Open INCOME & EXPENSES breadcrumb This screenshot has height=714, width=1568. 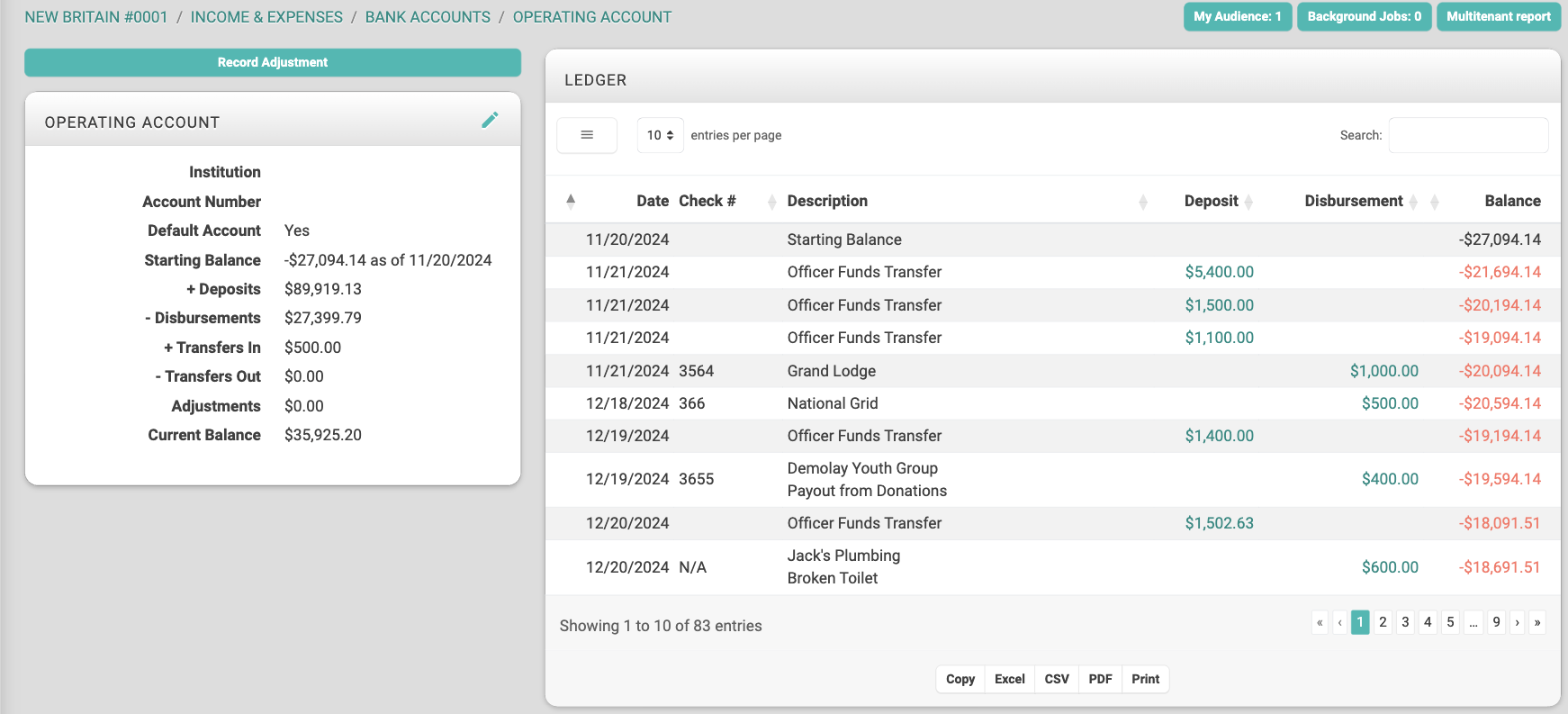266,17
